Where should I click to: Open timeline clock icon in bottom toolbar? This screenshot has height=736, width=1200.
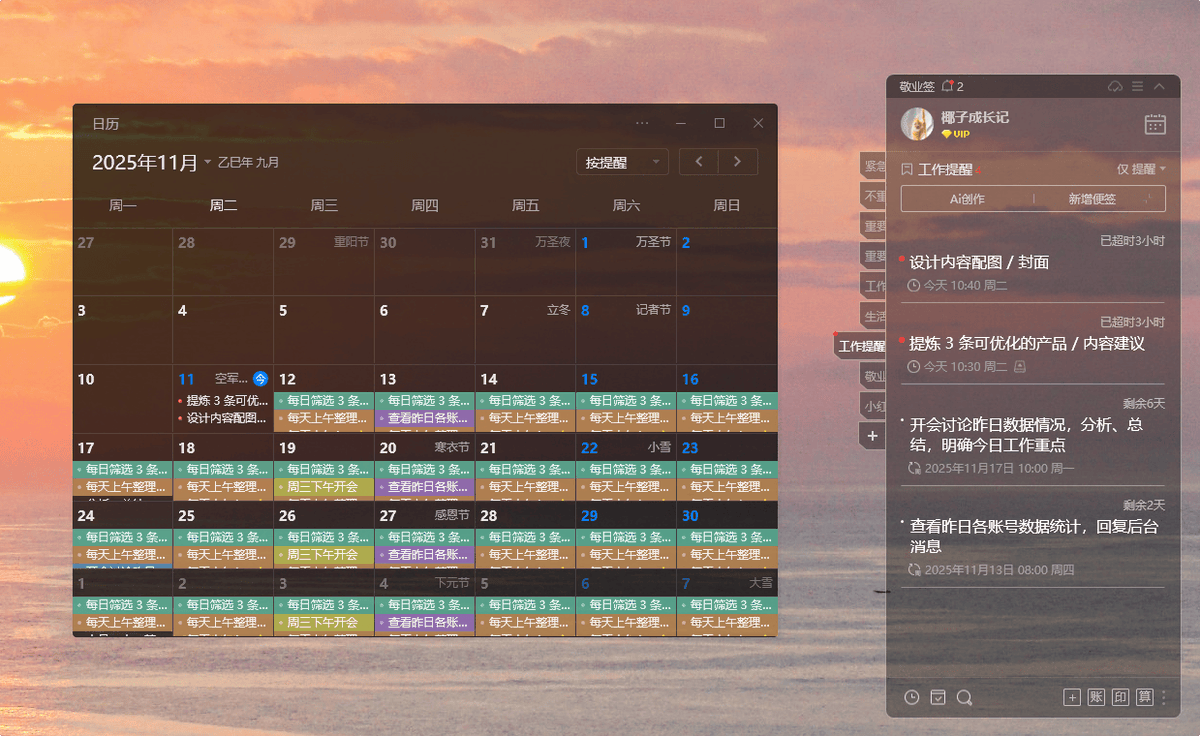pyautogui.click(x=911, y=698)
